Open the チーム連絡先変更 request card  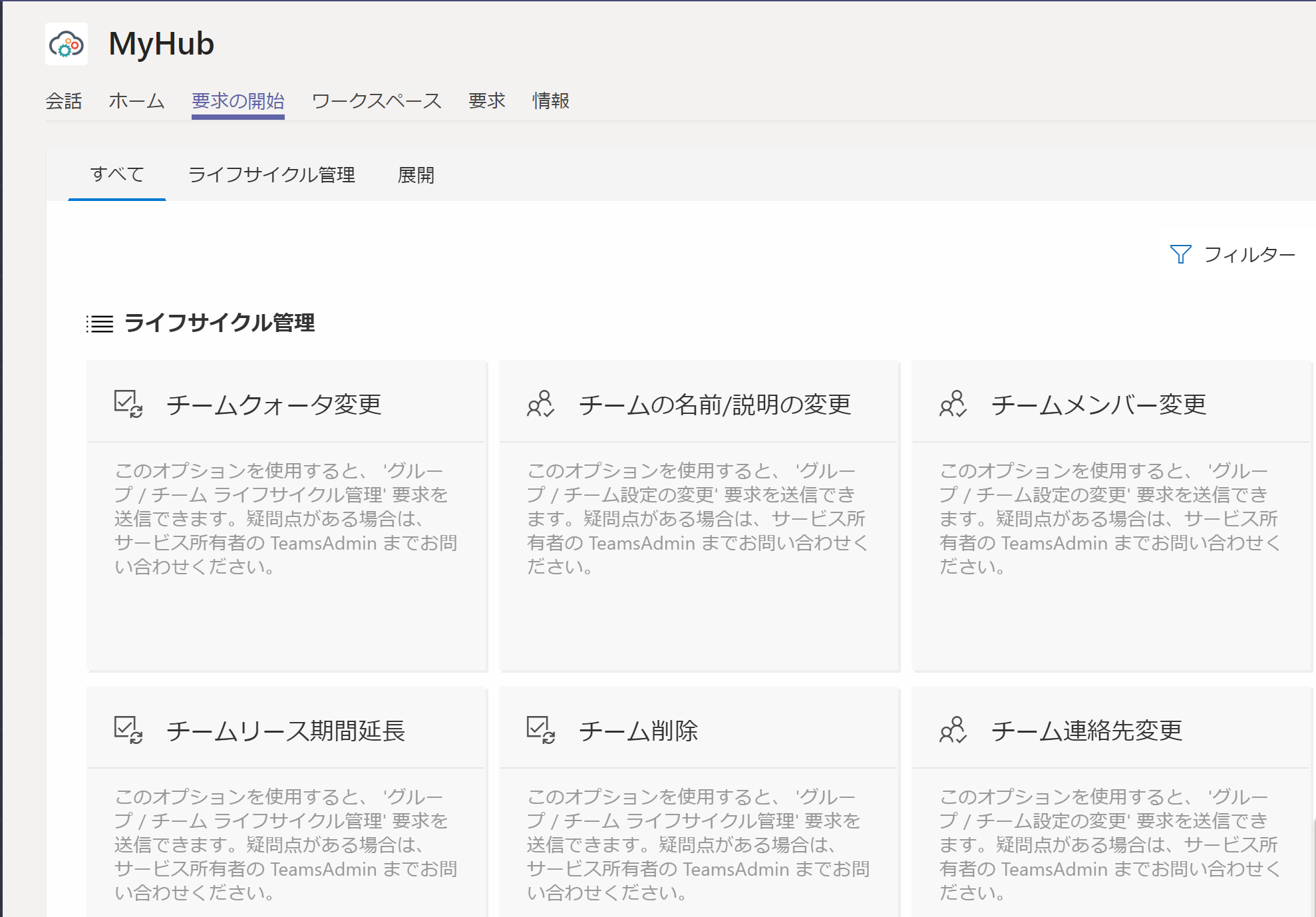pyautogui.click(x=1111, y=802)
